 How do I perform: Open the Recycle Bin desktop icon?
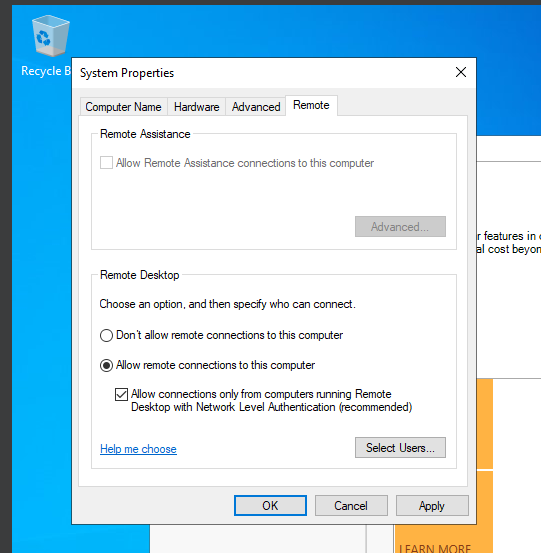[x=50, y=36]
